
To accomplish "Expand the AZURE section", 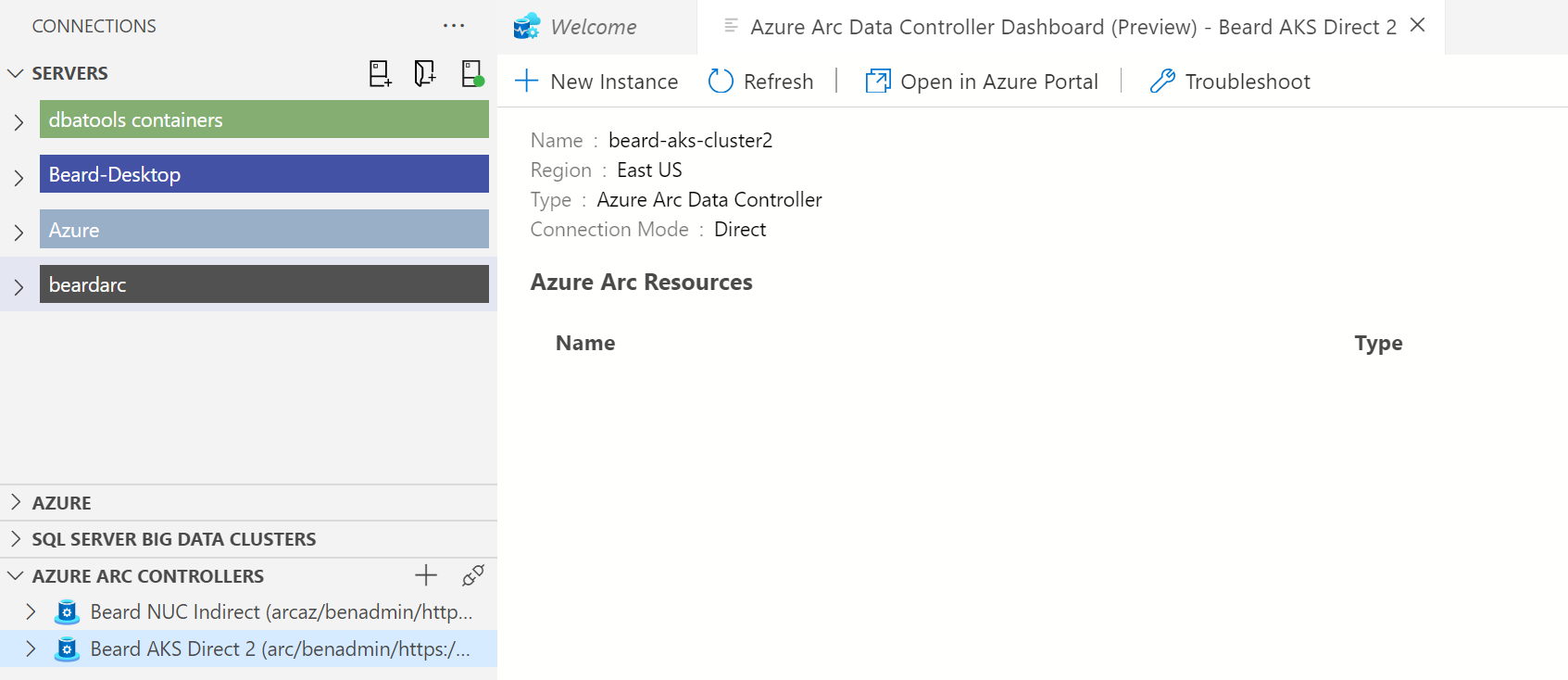I will click(x=16, y=502).
